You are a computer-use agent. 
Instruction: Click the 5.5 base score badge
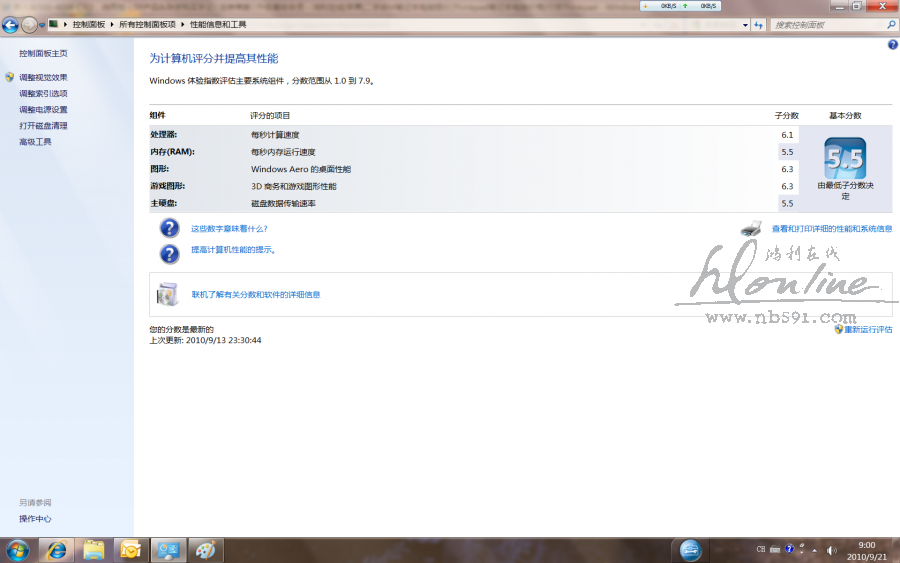tap(845, 158)
